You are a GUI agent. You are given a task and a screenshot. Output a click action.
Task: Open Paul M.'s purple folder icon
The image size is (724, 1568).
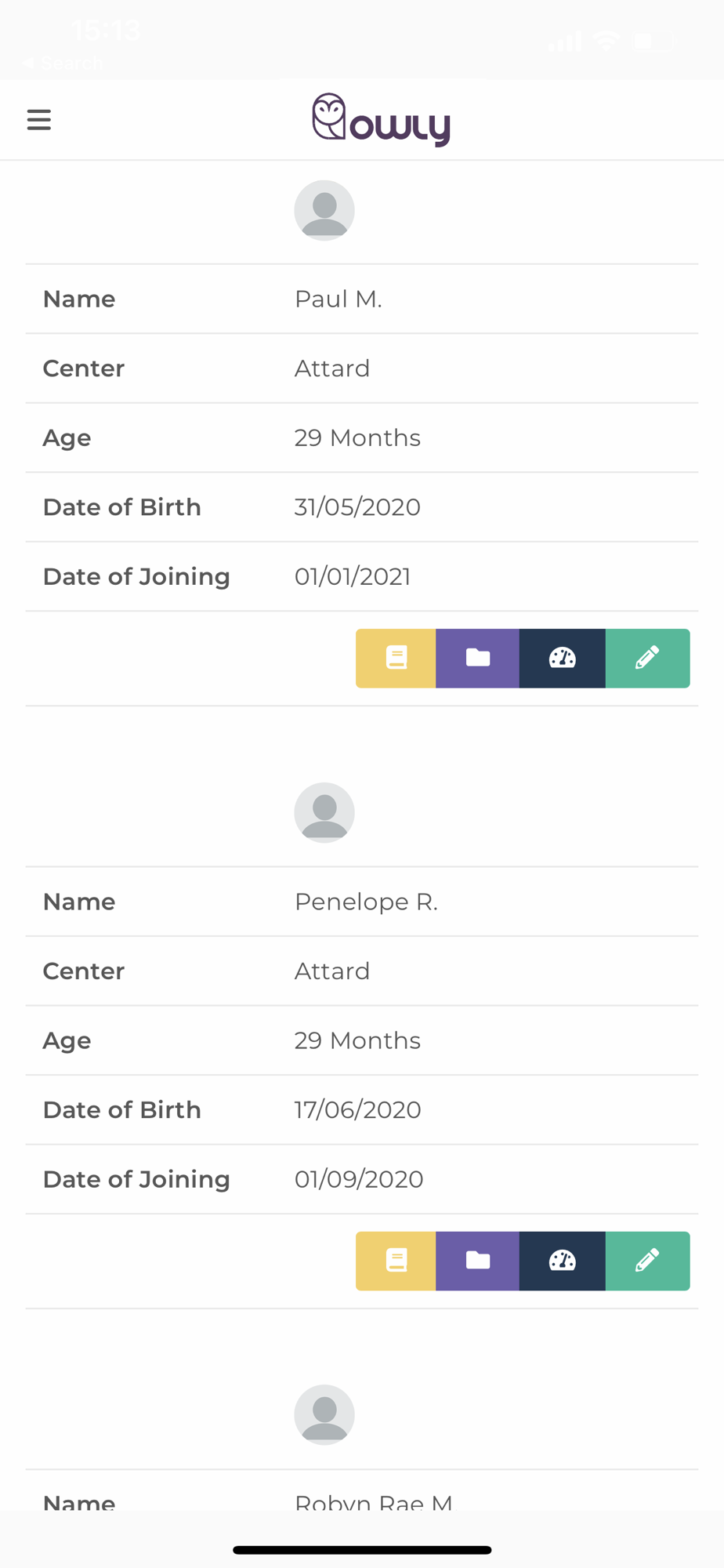478,658
